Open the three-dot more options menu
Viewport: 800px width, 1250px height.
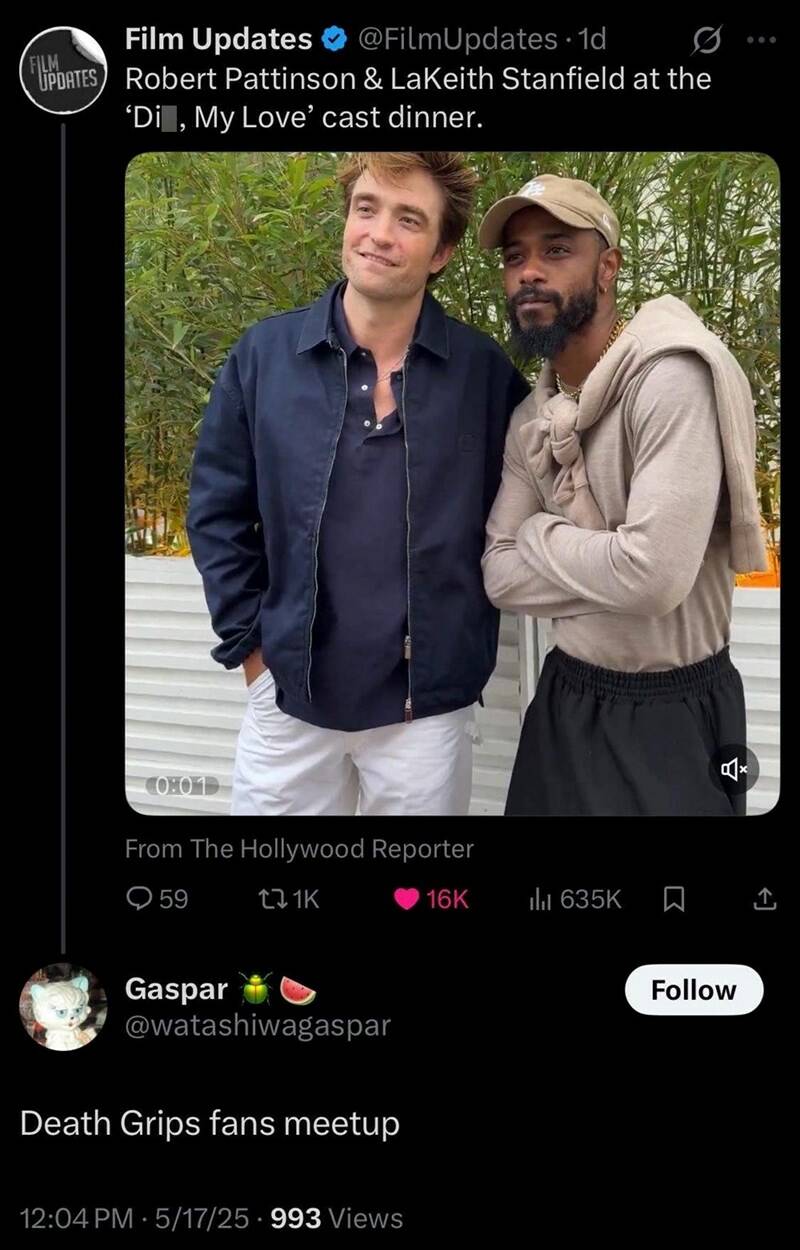click(765, 40)
